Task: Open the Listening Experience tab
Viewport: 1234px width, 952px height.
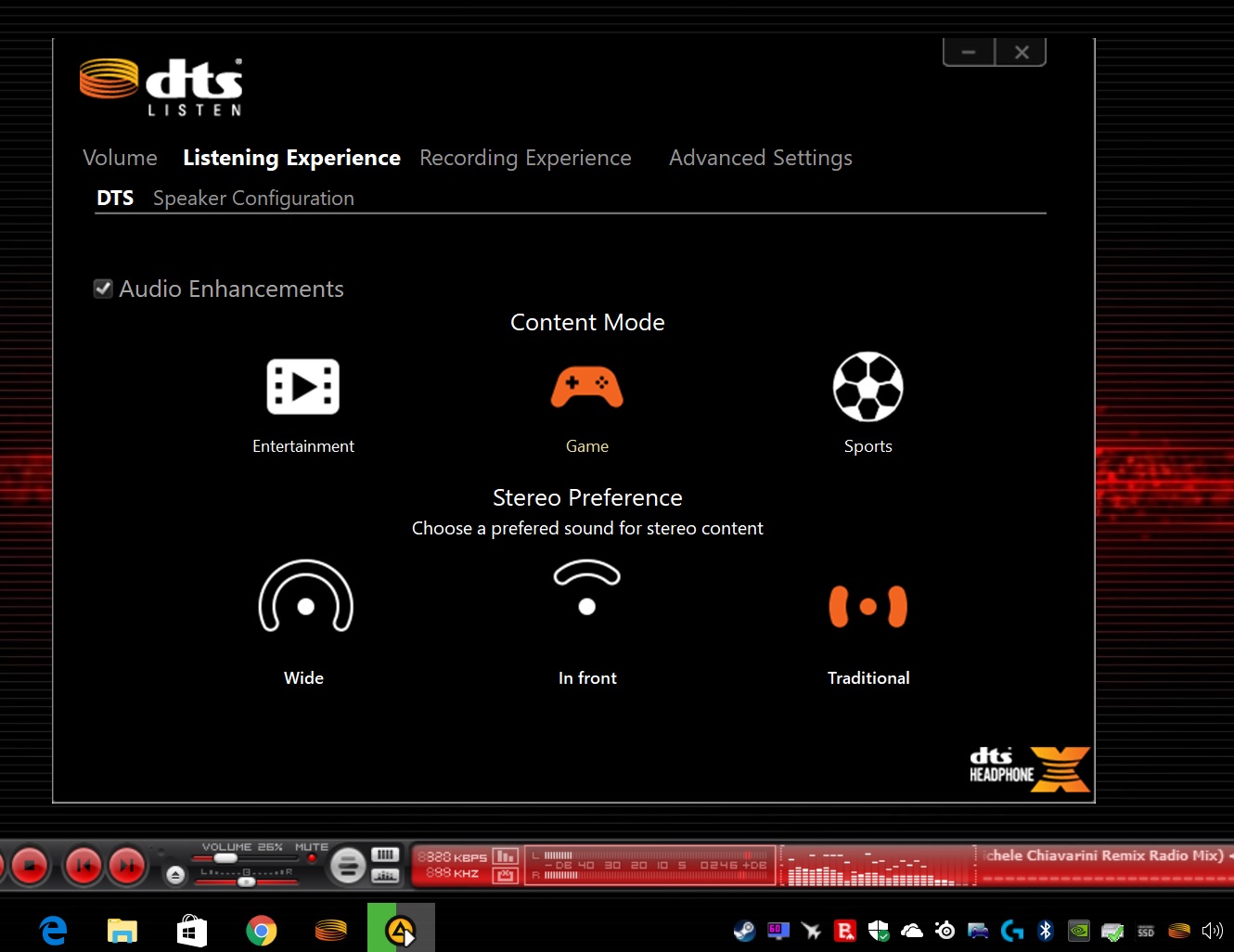Action: (x=291, y=158)
